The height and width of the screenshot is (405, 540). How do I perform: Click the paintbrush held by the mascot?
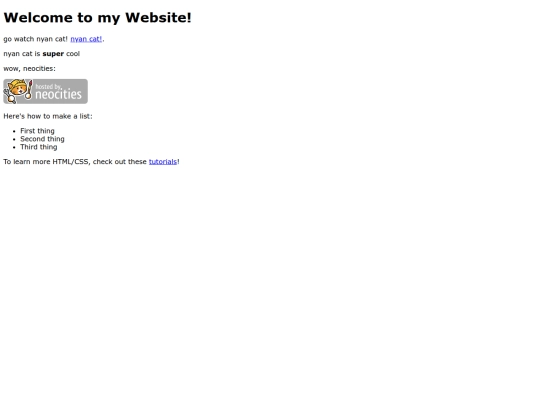click(29, 90)
